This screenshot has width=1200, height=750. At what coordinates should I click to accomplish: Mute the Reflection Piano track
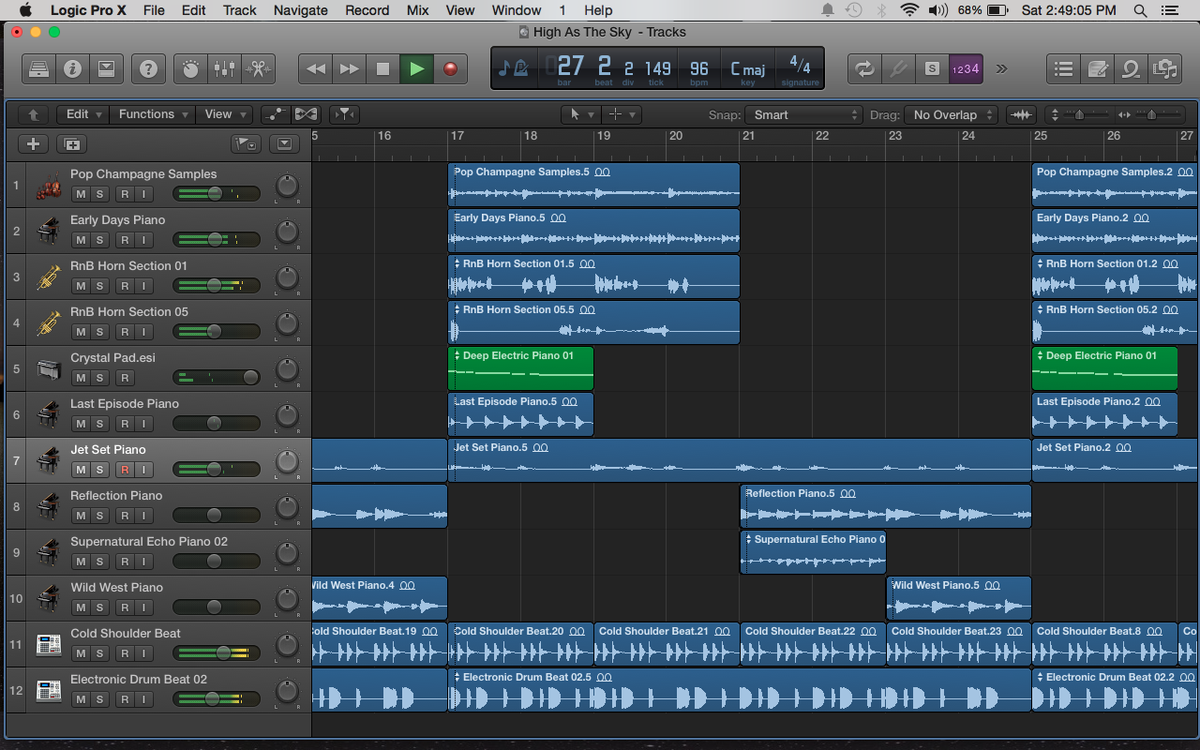(80, 516)
